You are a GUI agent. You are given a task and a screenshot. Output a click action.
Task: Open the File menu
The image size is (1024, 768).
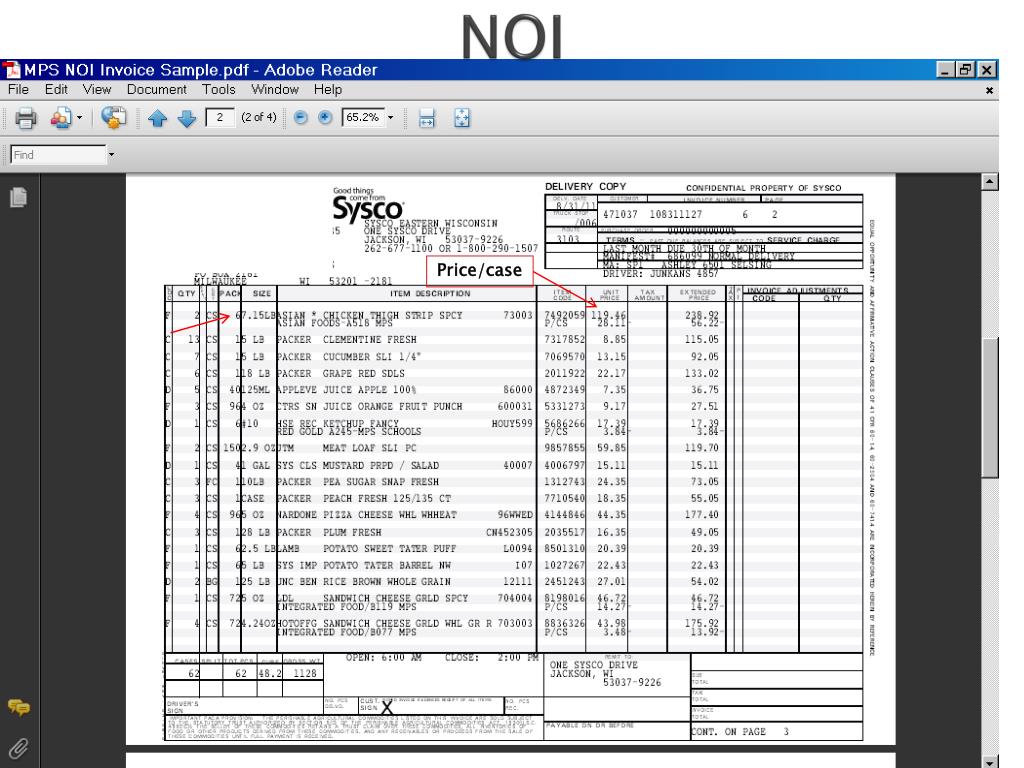click(x=18, y=89)
